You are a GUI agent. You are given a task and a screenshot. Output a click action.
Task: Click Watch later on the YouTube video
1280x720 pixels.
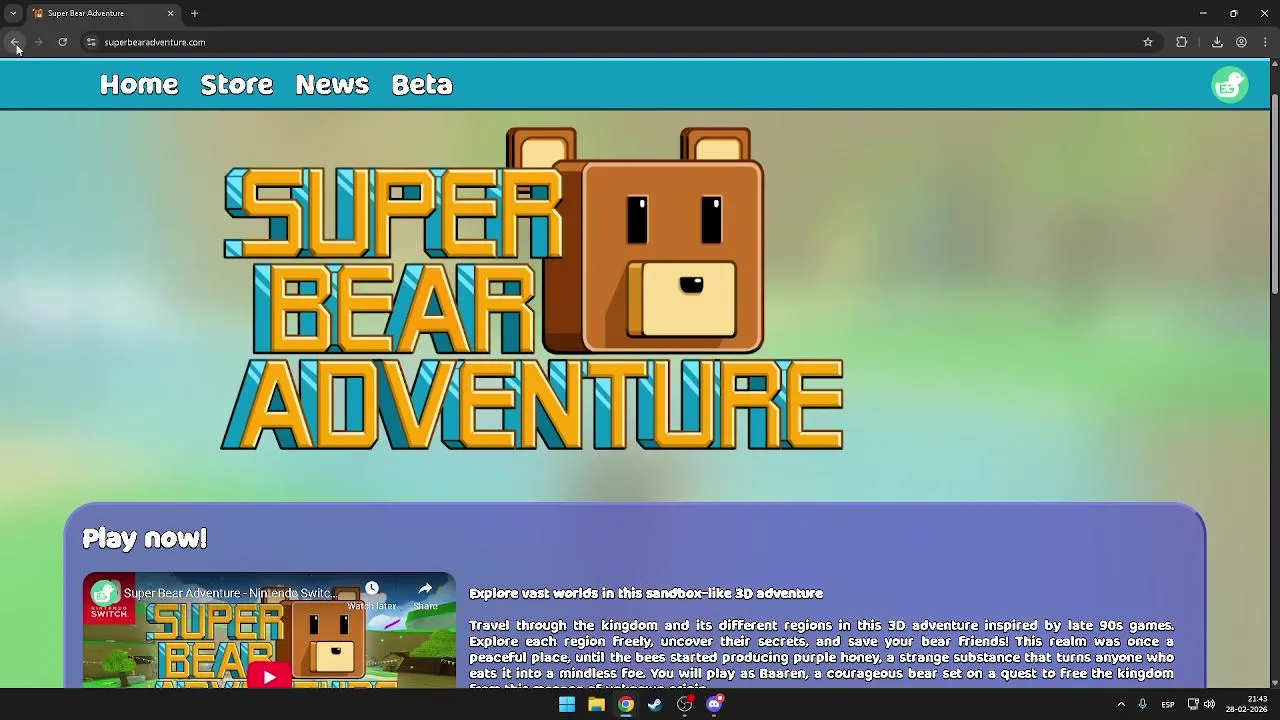tap(371, 594)
